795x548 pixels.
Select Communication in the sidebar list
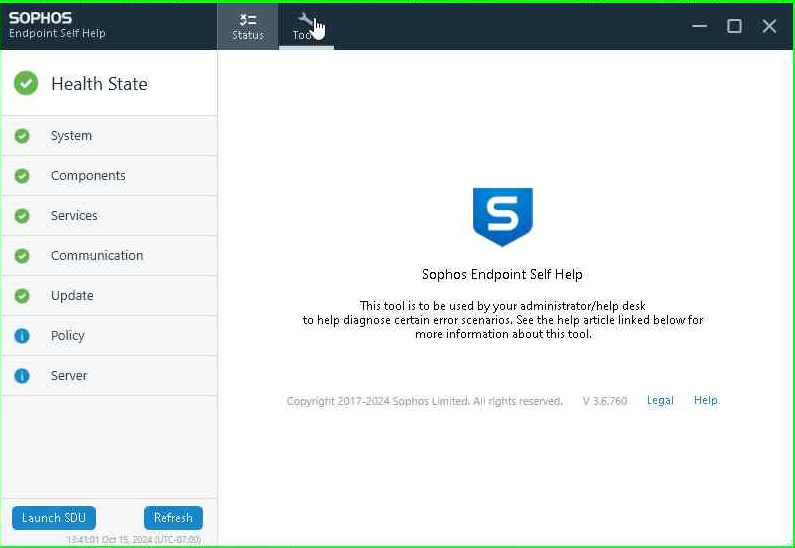[x=97, y=256]
